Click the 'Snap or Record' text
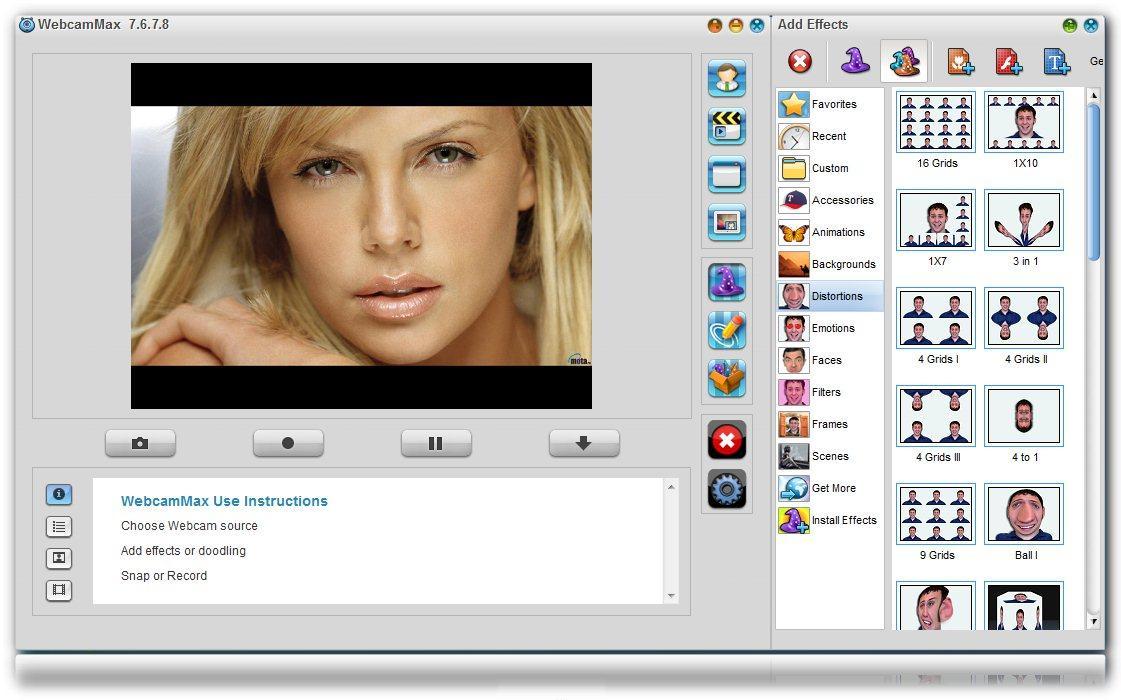 pyautogui.click(x=164, y=576)
